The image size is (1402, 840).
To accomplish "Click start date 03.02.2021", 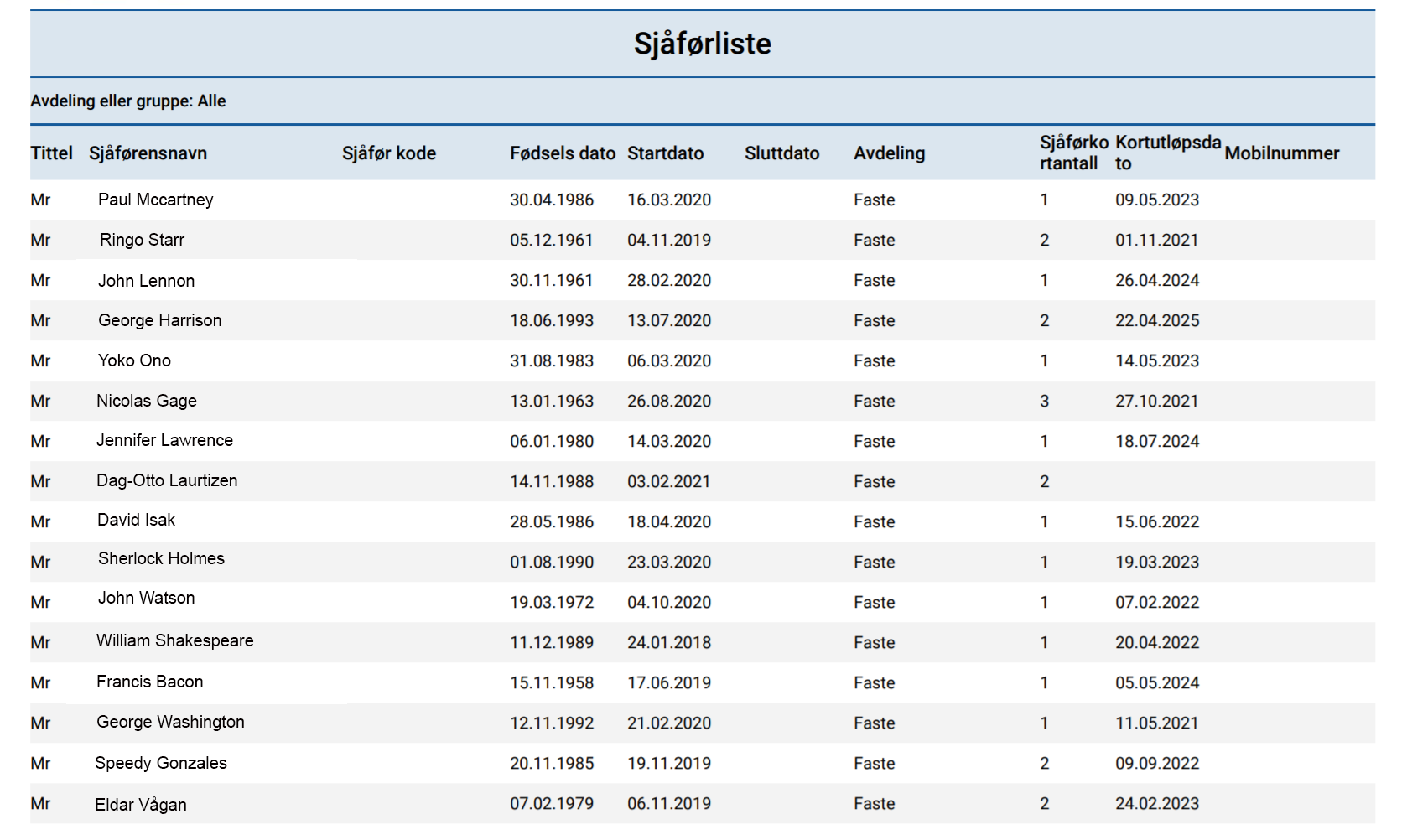I will tap(669, 481).
